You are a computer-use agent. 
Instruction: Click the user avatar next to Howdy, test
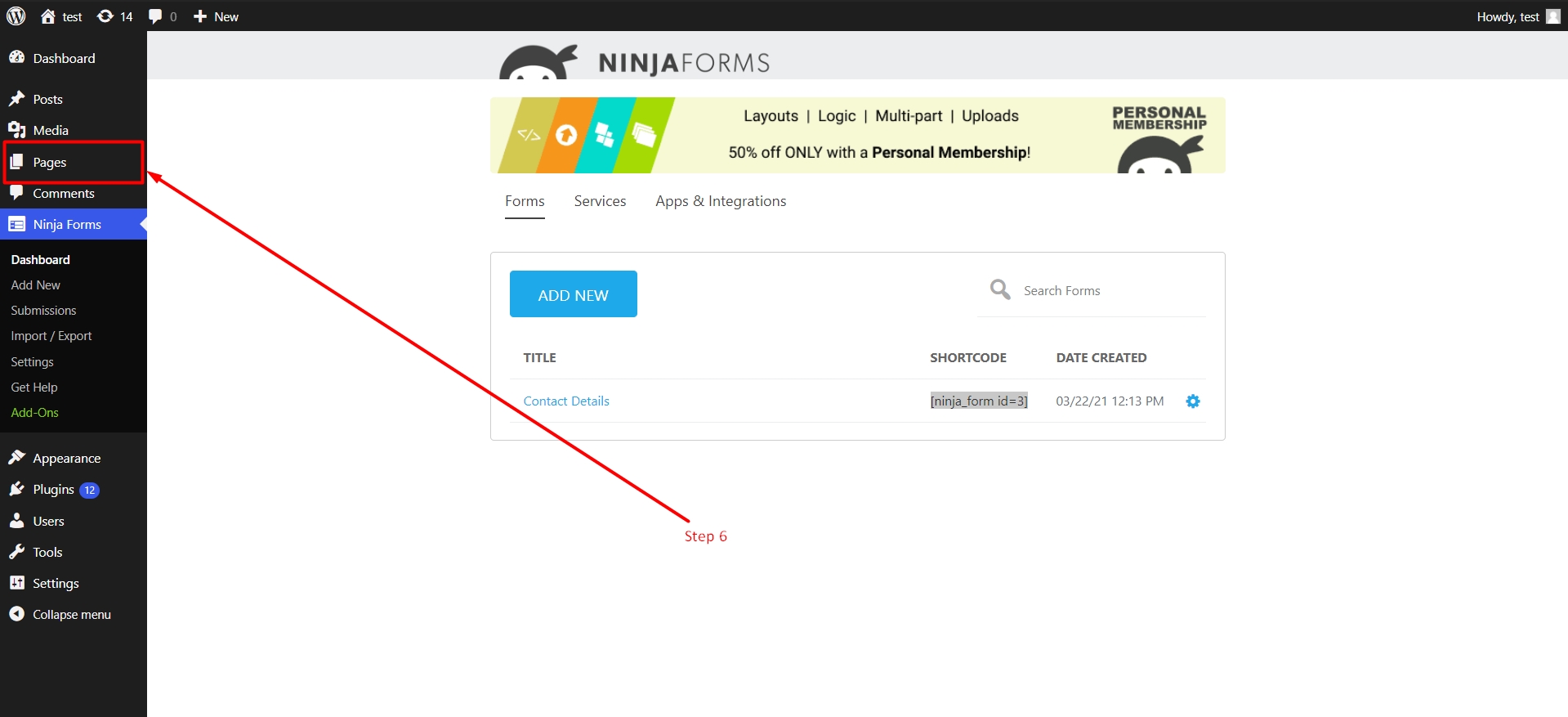pos(1553,16)
